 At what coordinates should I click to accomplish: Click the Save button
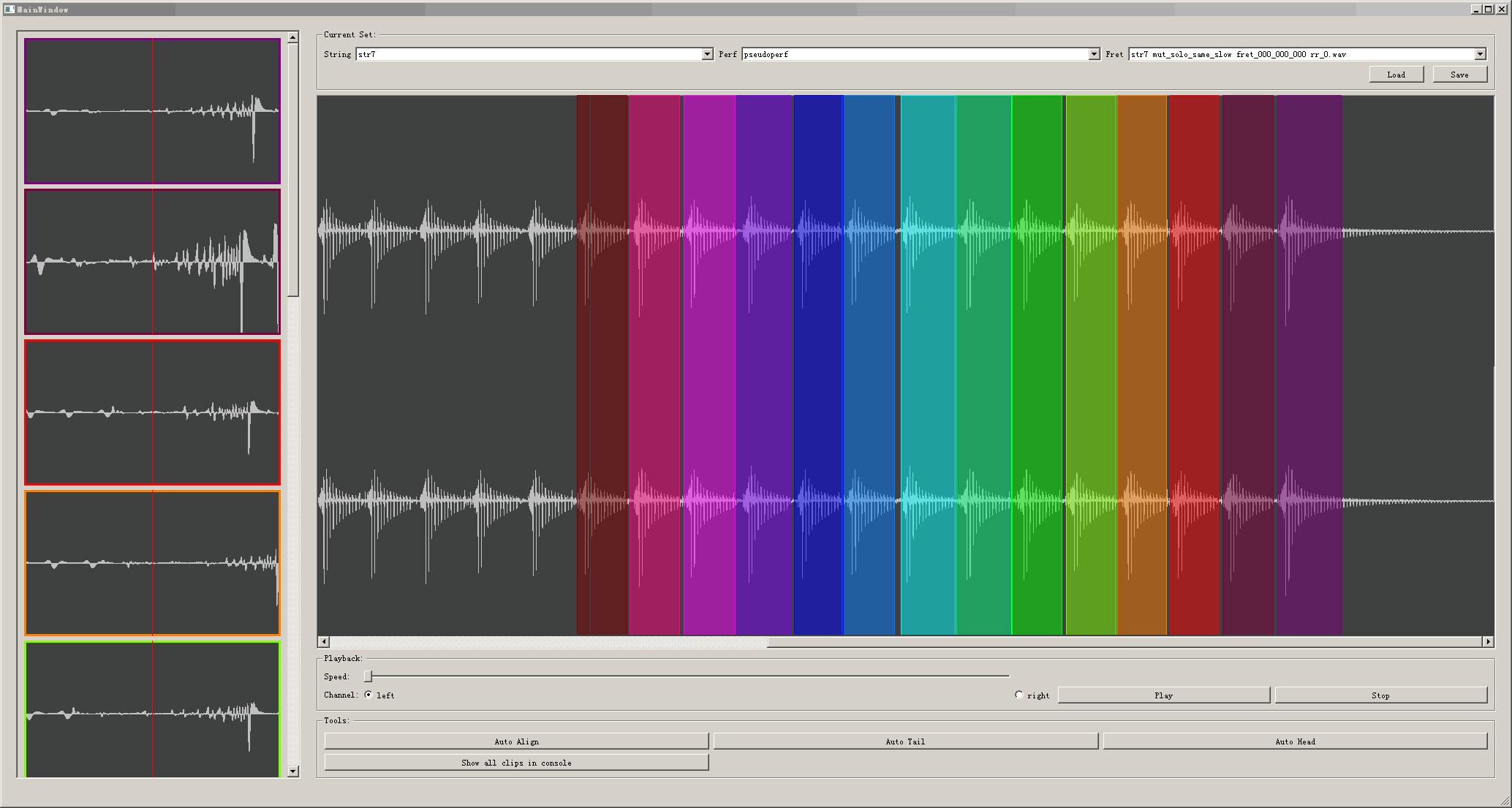click(1459, 75)
